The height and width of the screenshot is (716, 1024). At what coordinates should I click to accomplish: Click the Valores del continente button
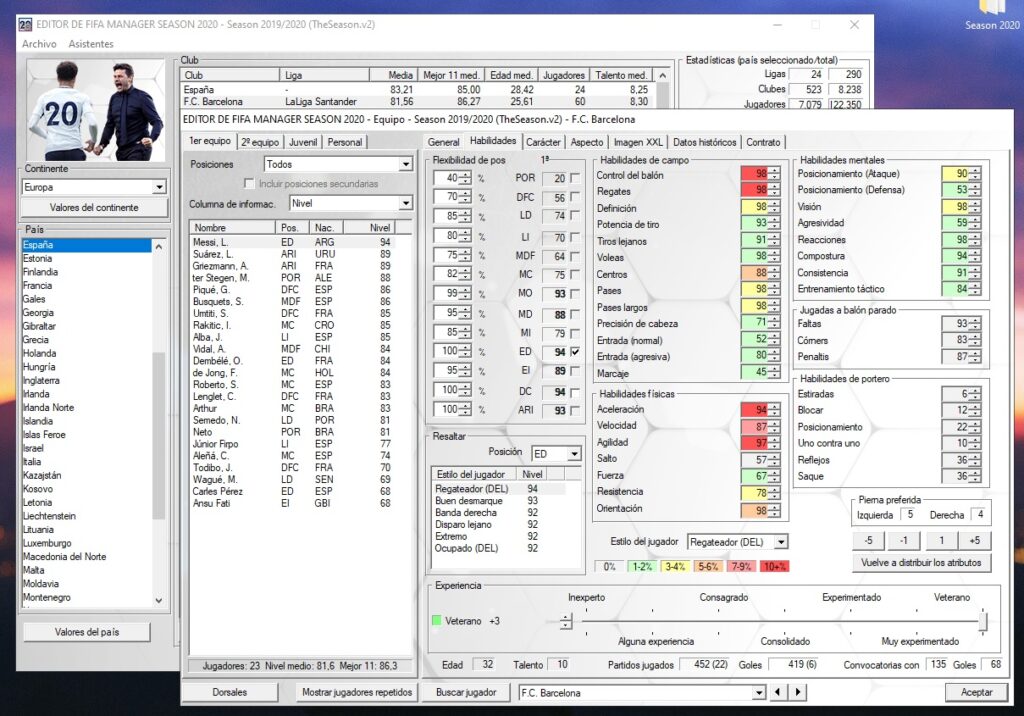coord(94,207)
